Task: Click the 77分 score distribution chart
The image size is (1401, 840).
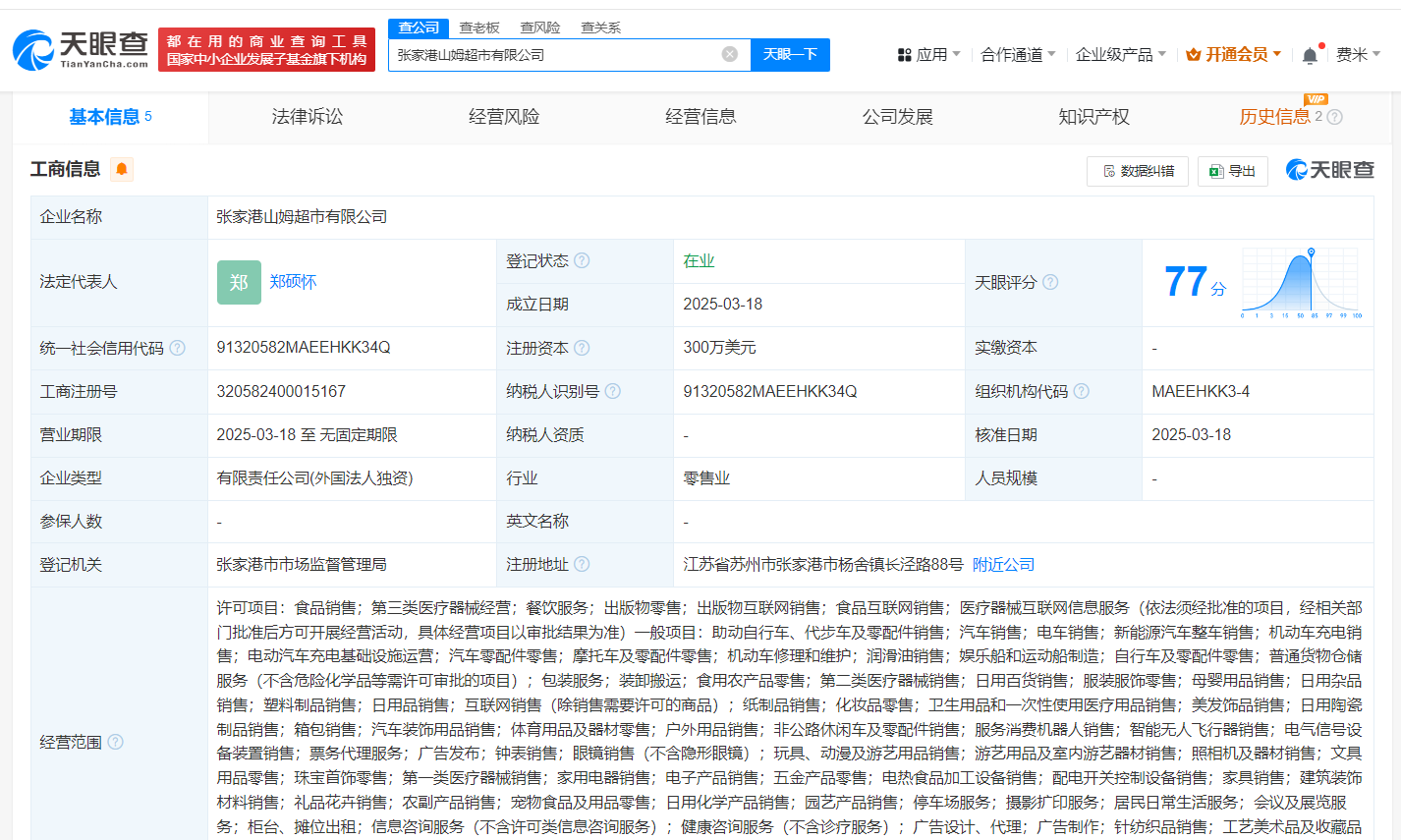Action: tap(1301, 283)
